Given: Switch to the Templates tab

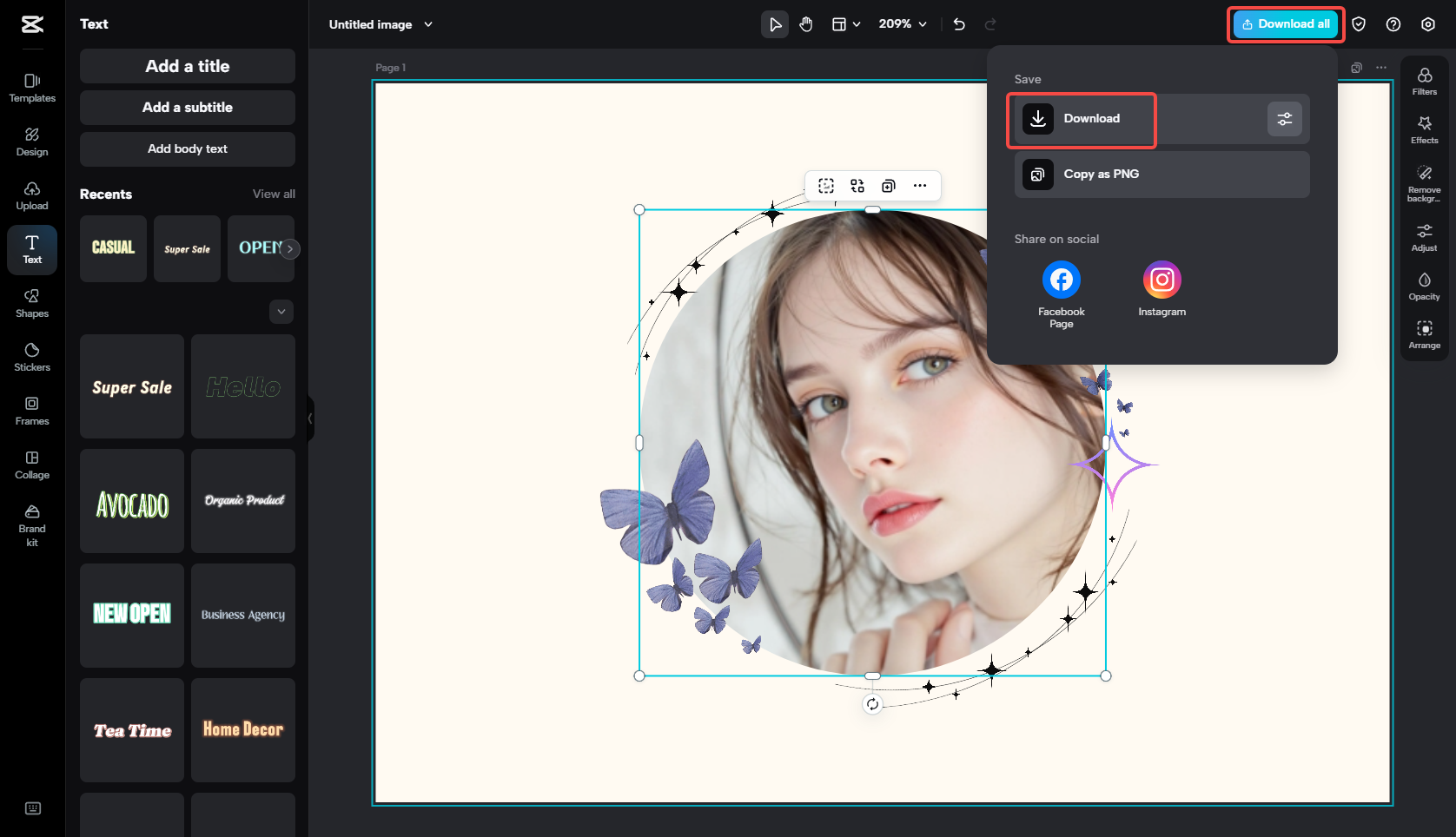Looking at the screenshot, I should [x=32, y=88].
